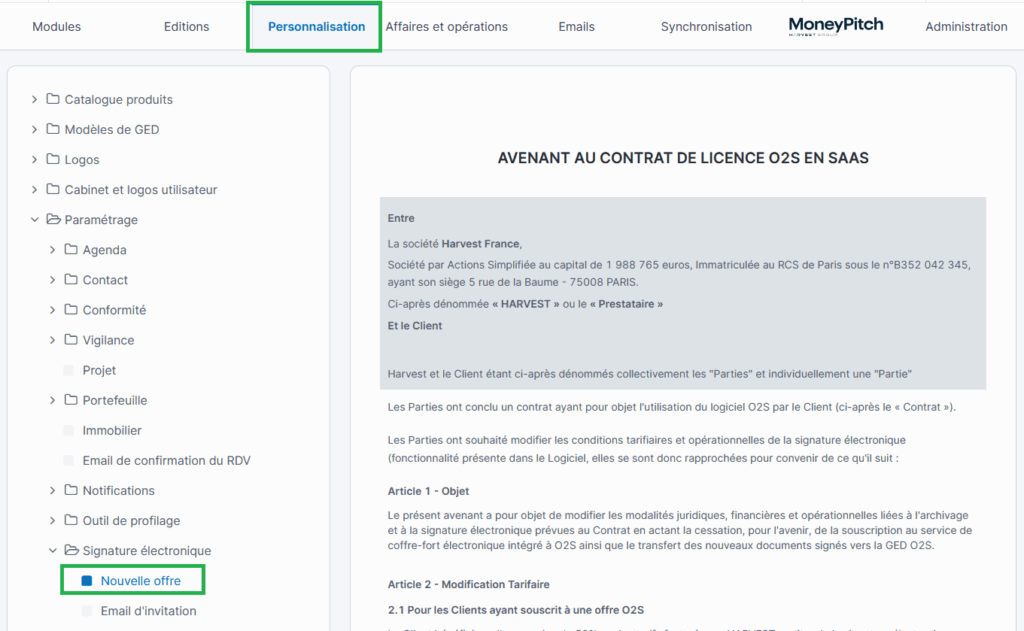Image resolution: width=1024 pixels, height=631 pixels.
Task: Click the Conformité folder icon
Action: coord(71,309)
